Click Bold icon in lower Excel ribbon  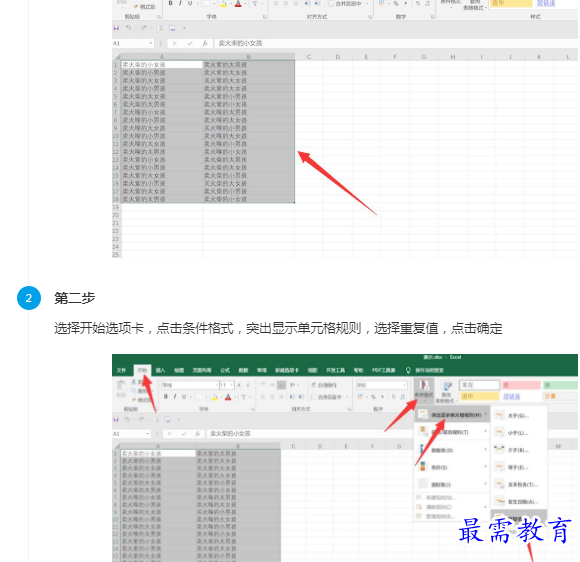pyautogui.click(x=166, y=397)
